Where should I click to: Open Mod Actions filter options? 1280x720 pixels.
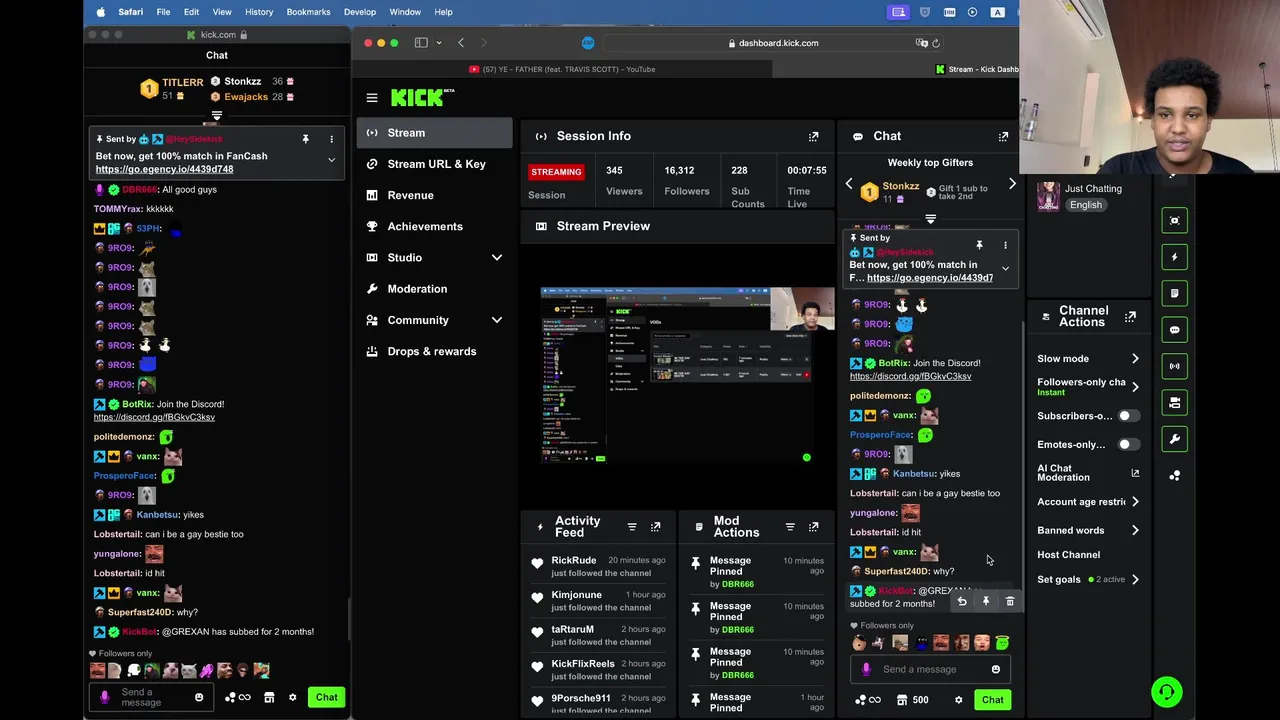[790, 527]
